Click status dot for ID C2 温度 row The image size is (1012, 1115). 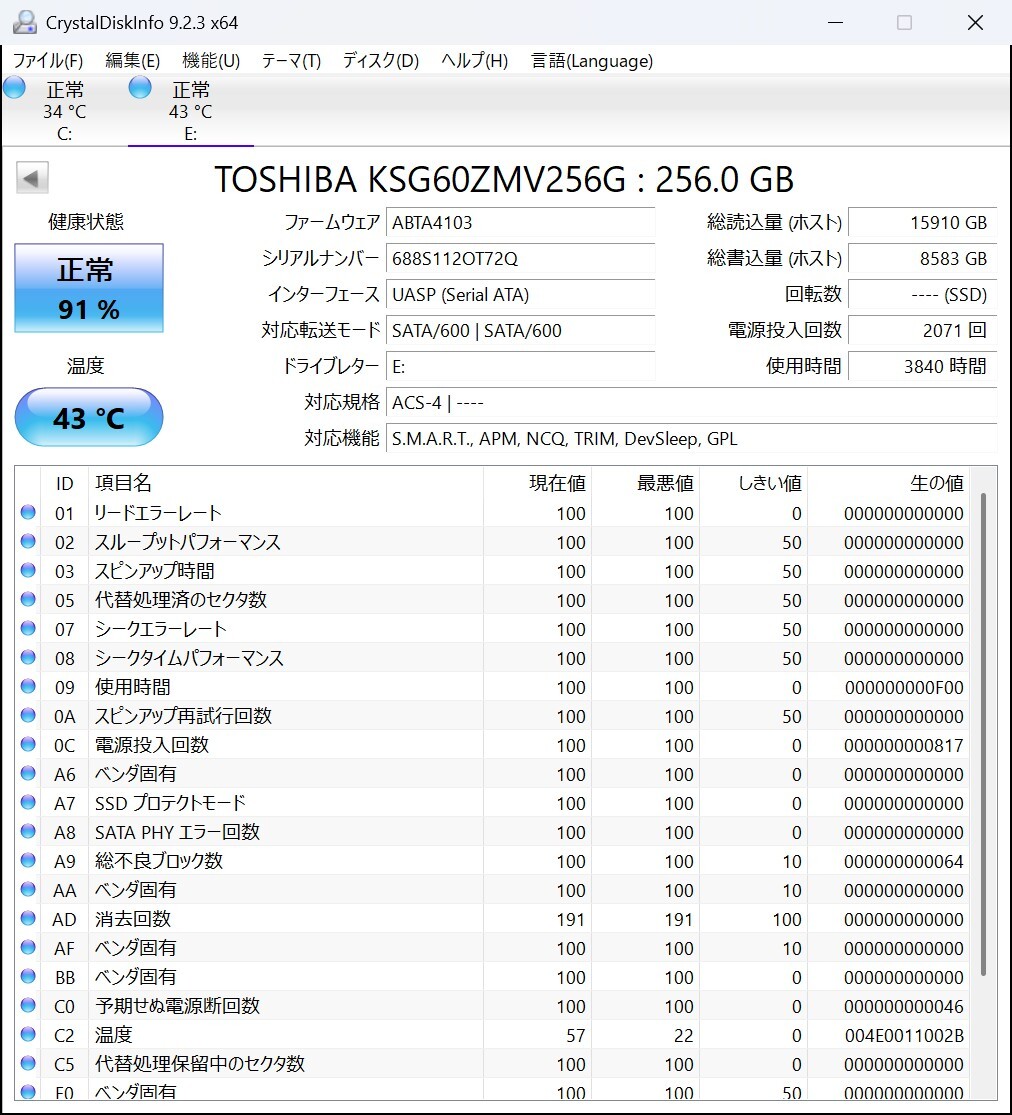[x=28, y=1034]
